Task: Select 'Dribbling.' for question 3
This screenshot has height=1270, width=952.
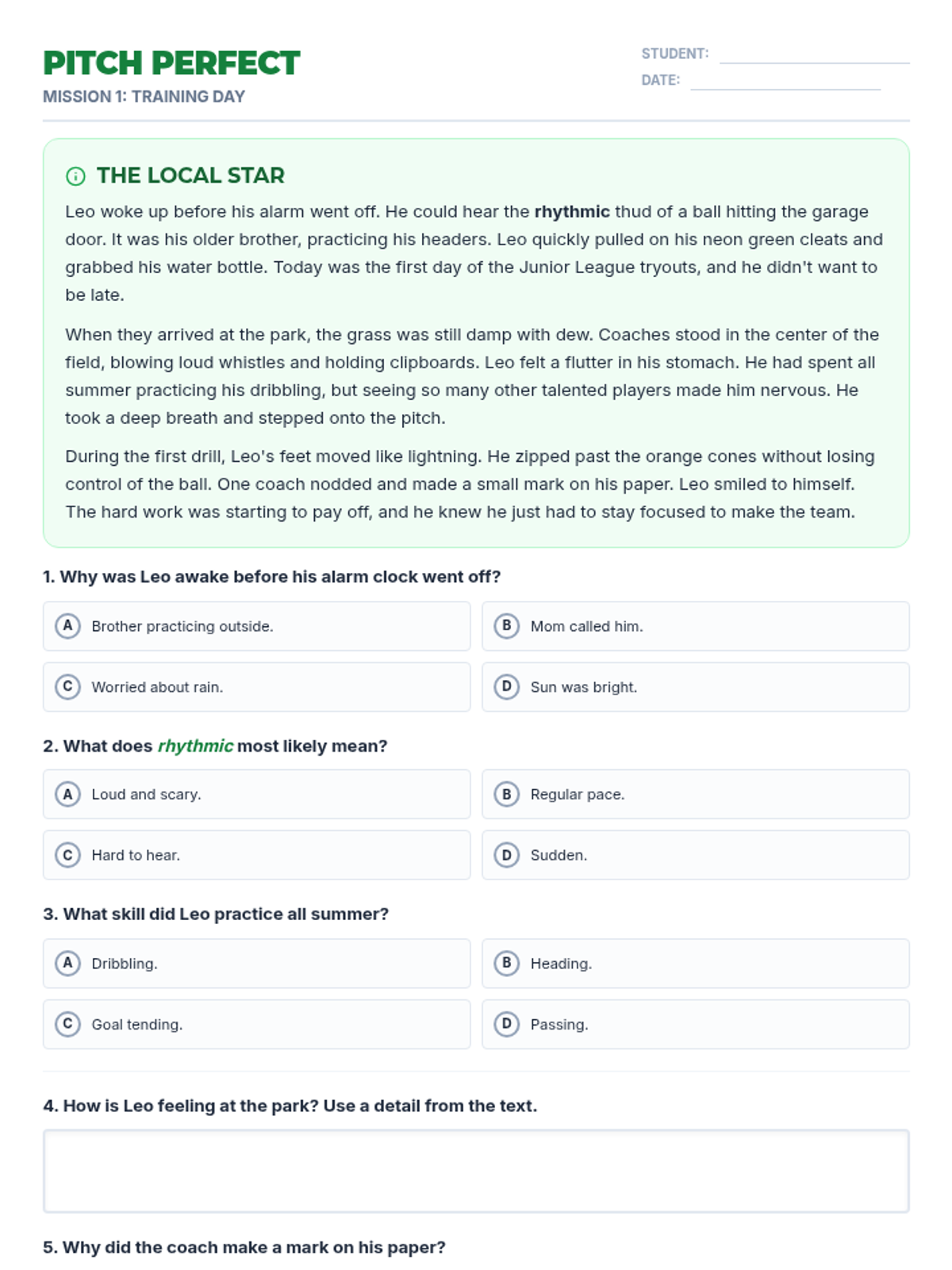Action: (256, 964)
